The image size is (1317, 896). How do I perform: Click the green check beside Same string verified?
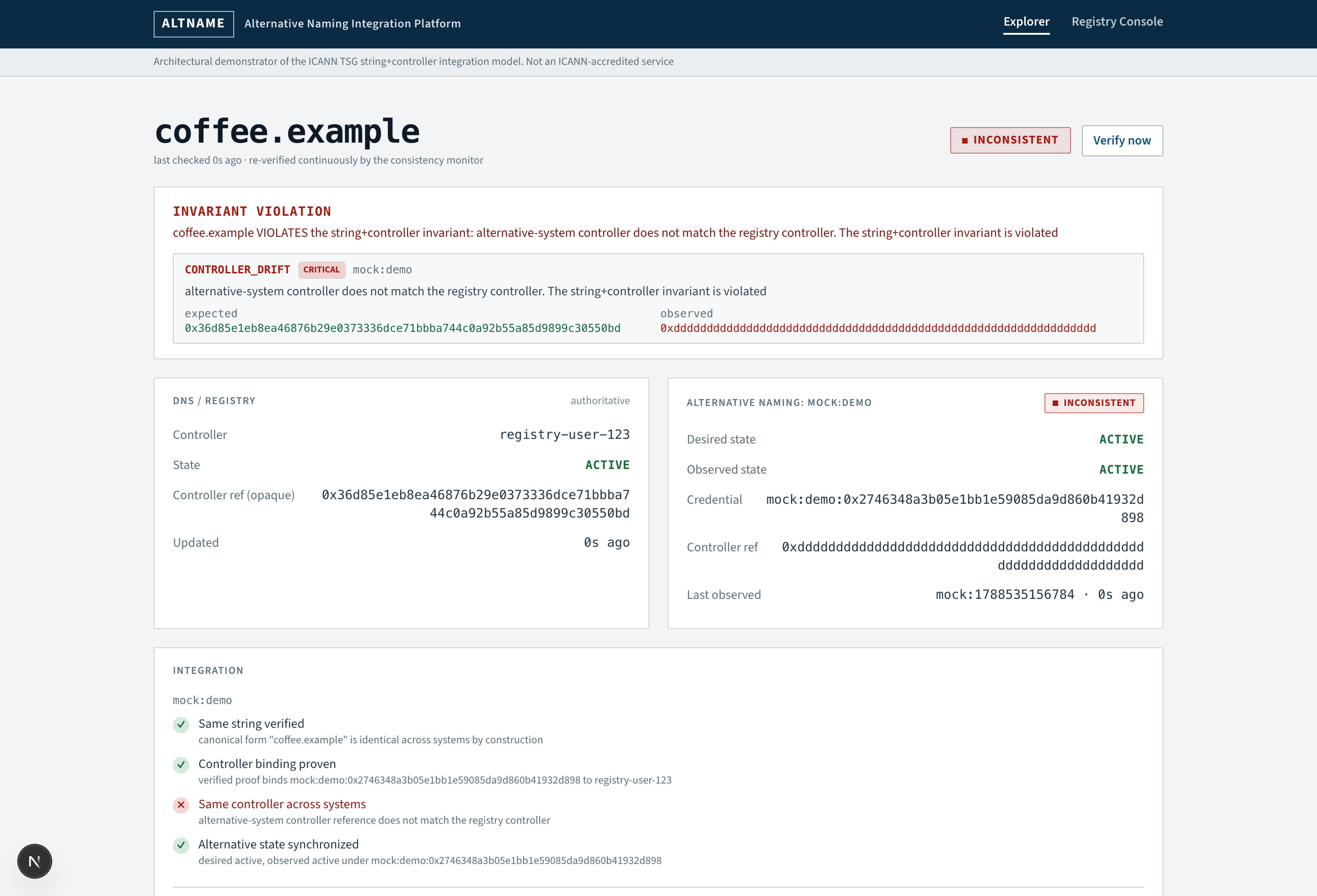point(181,725)
